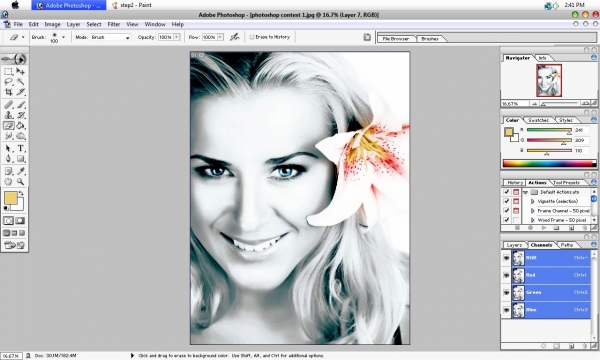Select the Eyedropper tool
Screen dimensions: 600x360
(x=20, y=171)
